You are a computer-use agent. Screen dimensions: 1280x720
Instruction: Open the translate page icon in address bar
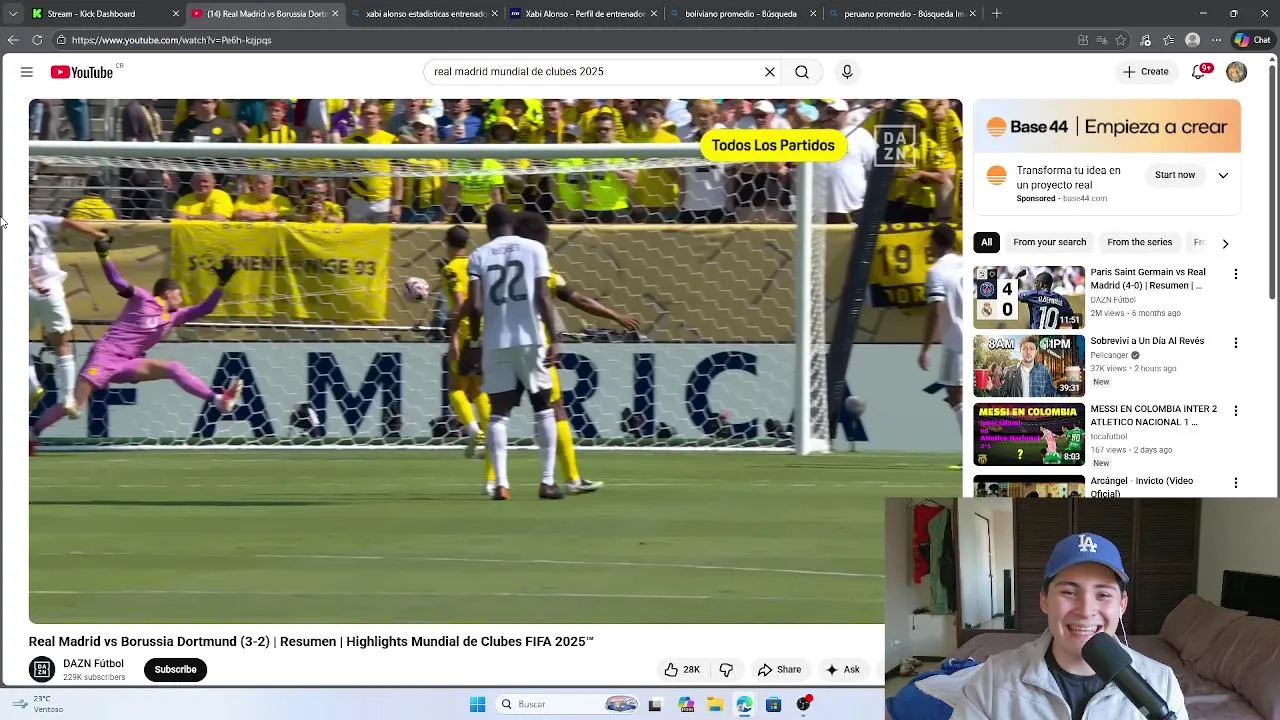(x=1102, y=40)
